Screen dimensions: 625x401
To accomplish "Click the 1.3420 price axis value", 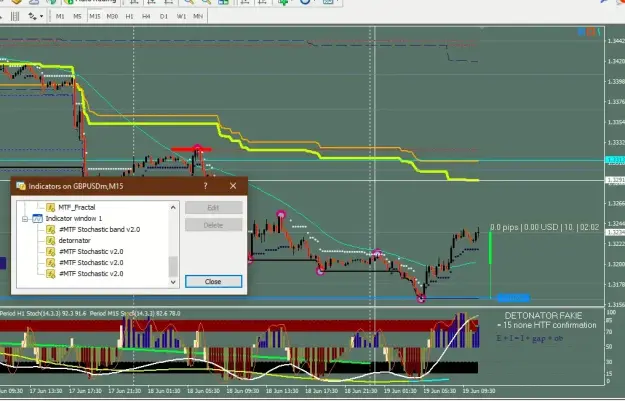I will tap(615, 61).
